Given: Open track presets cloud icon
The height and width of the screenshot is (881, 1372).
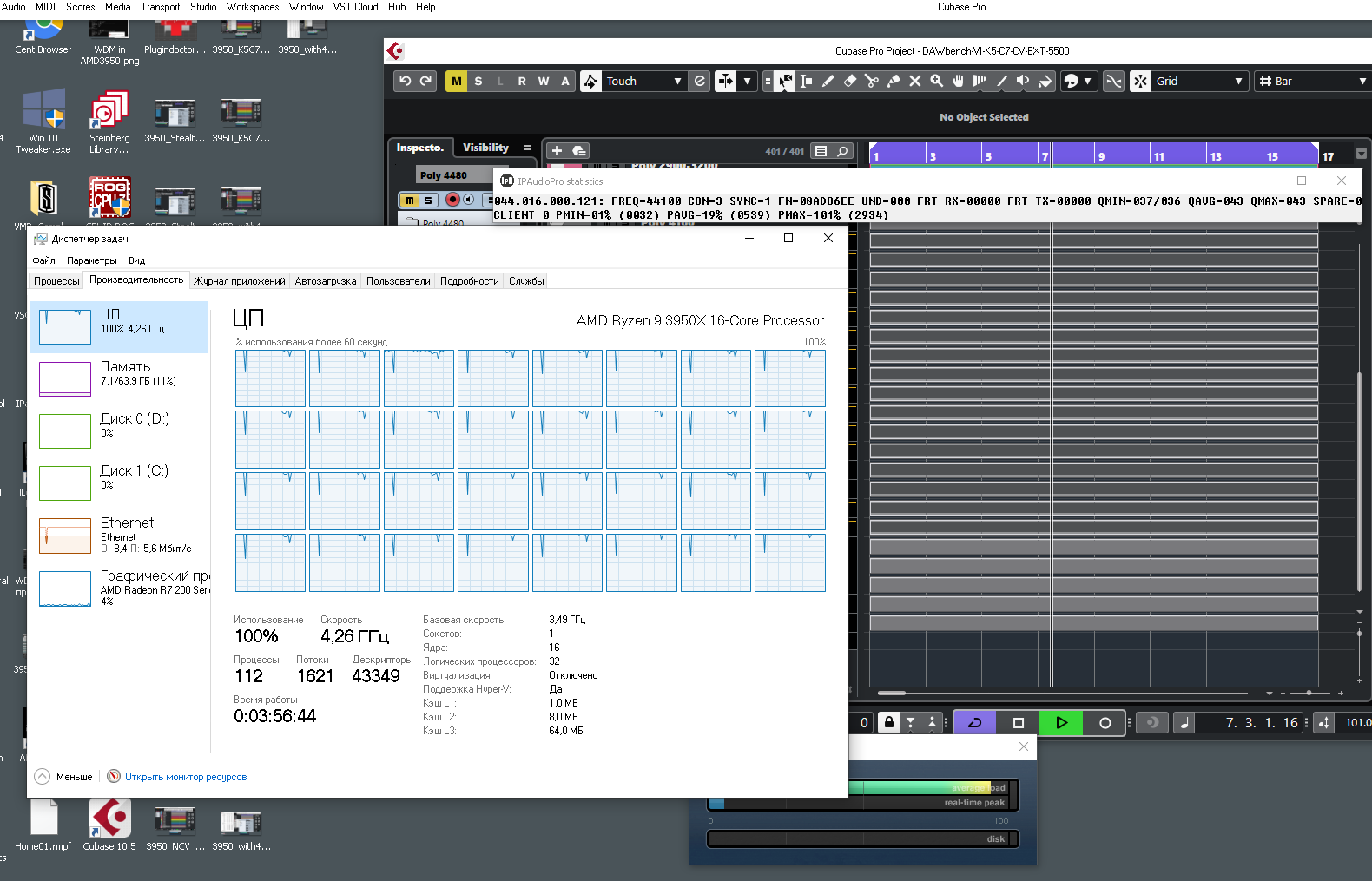Looking at the screenshot, I should coord(579,151).
